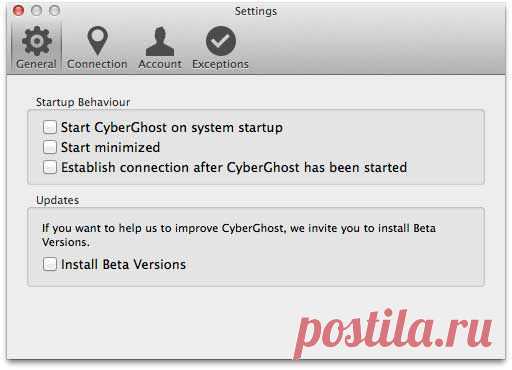Click the Settings window title bar
Image resolution: width=512 pixels, height=370 pixels.
pyautogui.click(x=256, y=11)
